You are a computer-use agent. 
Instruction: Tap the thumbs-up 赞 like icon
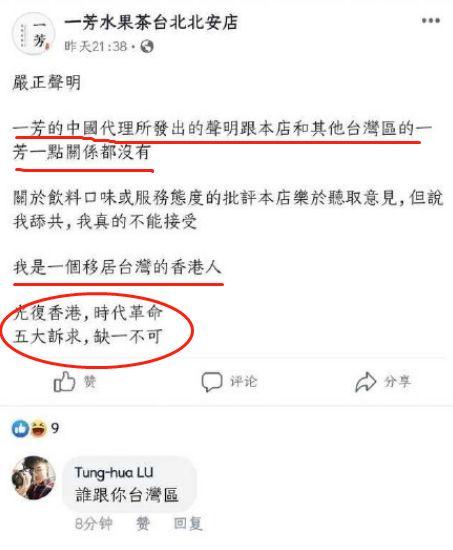click(x=64, y=381)
